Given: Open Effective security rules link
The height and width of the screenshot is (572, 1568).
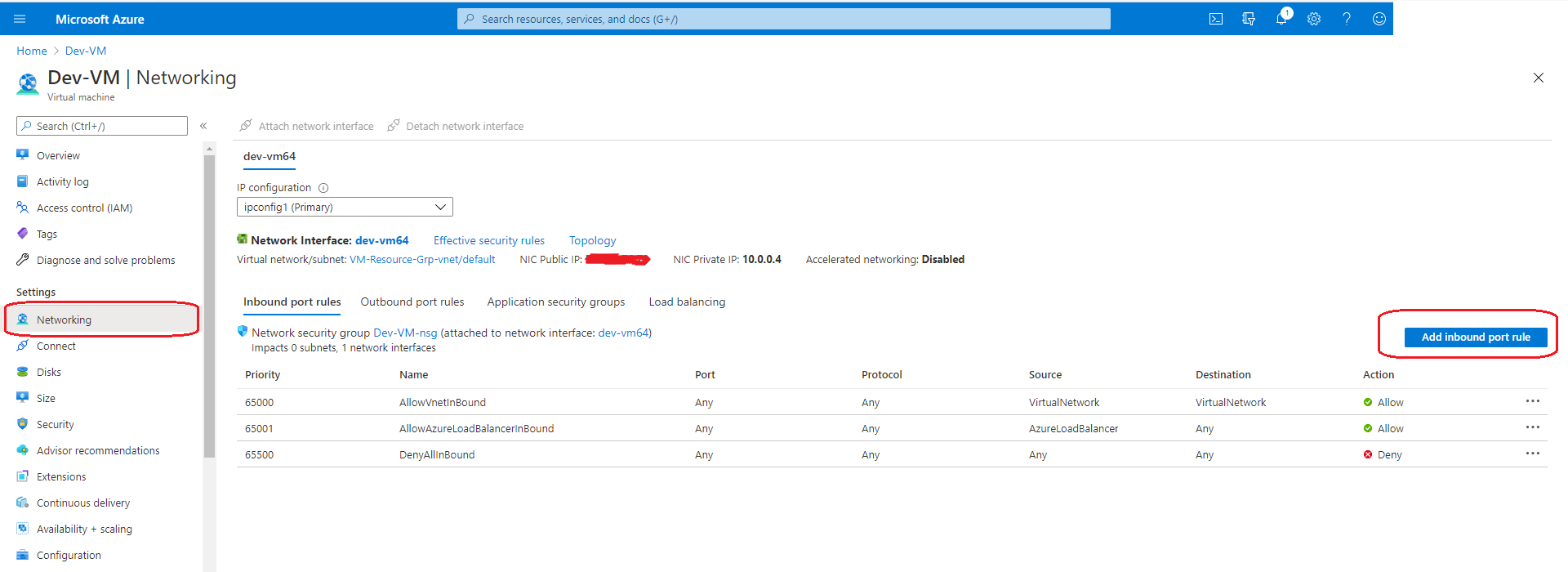Looking at the screenshot, I should tap(489, 240).
